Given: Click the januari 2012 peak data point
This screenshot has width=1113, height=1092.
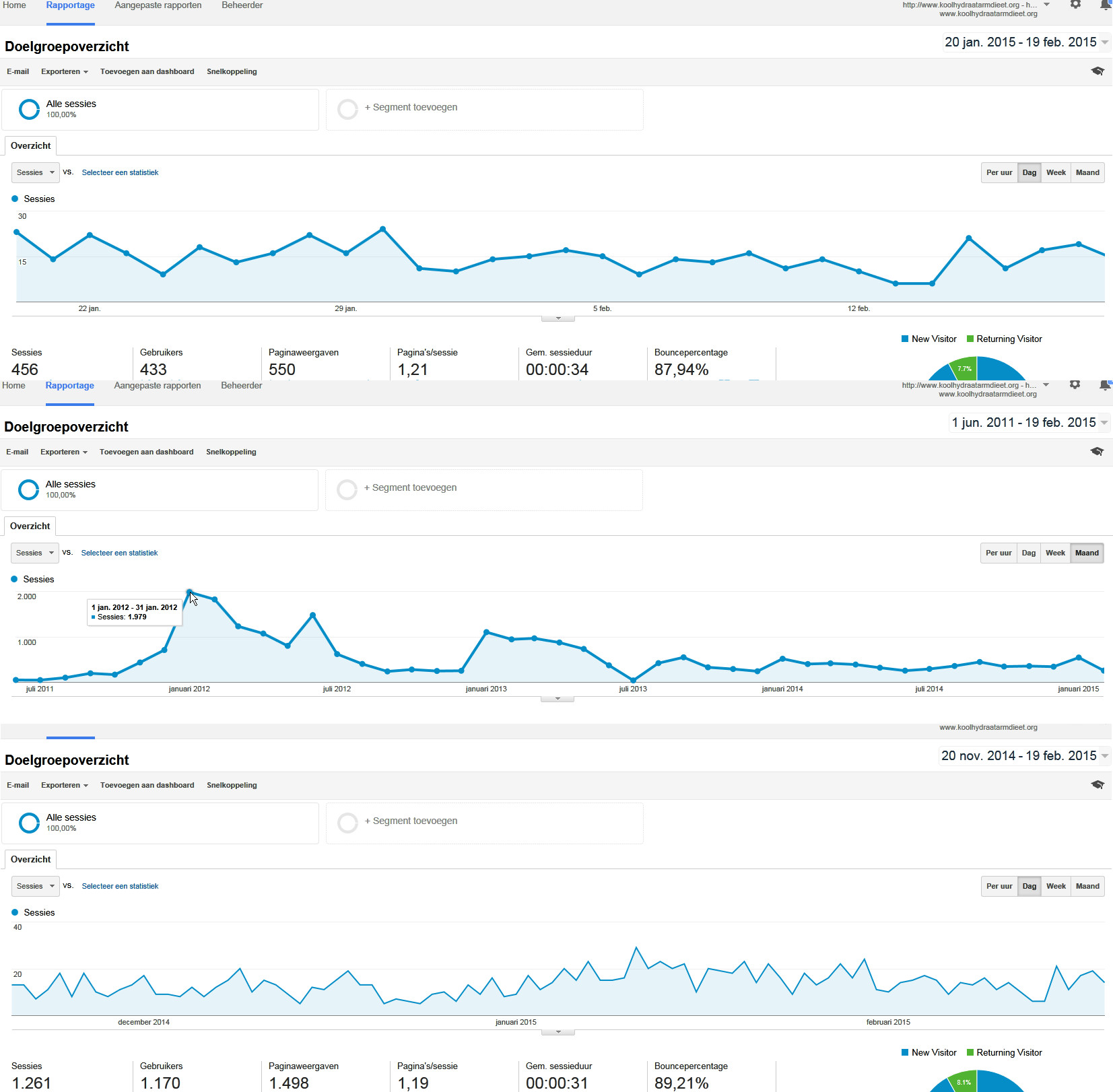Looking at the screenshot, I should (189, 592).
